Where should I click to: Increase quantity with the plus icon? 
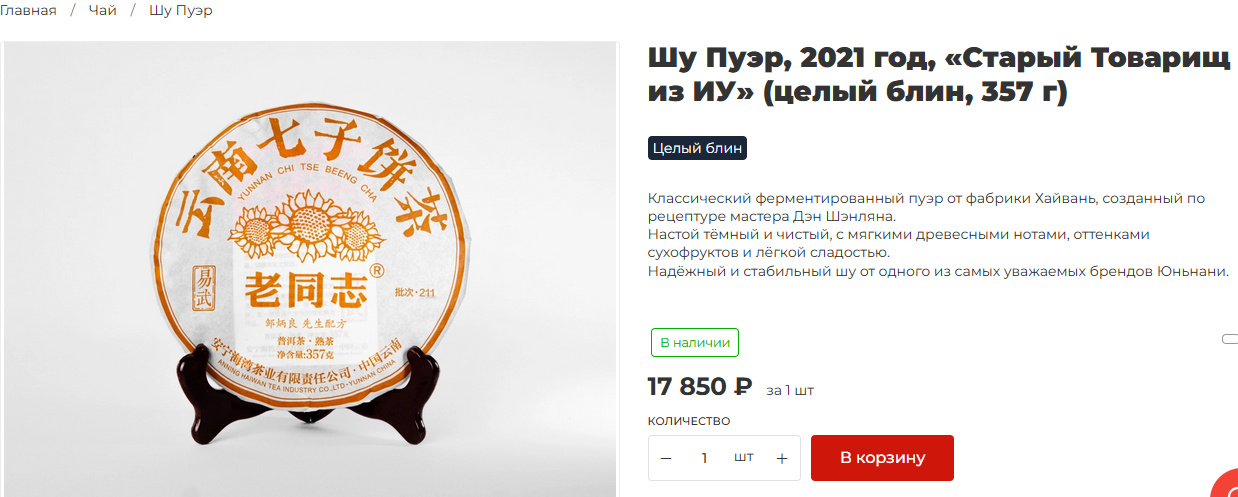click(x=782, y=458)
